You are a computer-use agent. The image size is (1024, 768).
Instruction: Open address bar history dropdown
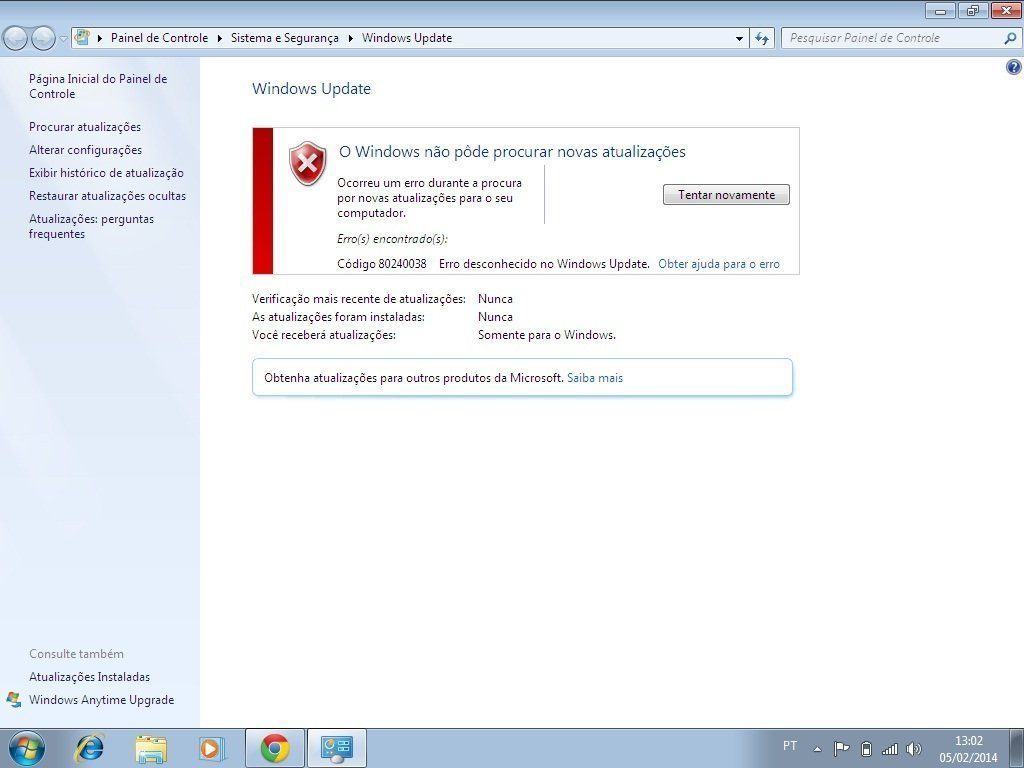739,39
